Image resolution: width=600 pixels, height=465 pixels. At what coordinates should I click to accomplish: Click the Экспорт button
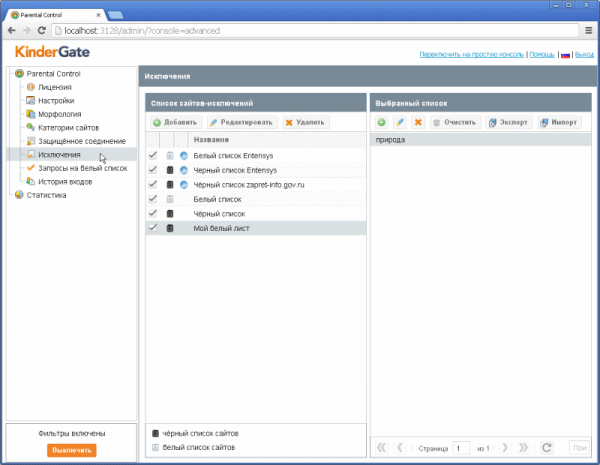tap(506, 122)
